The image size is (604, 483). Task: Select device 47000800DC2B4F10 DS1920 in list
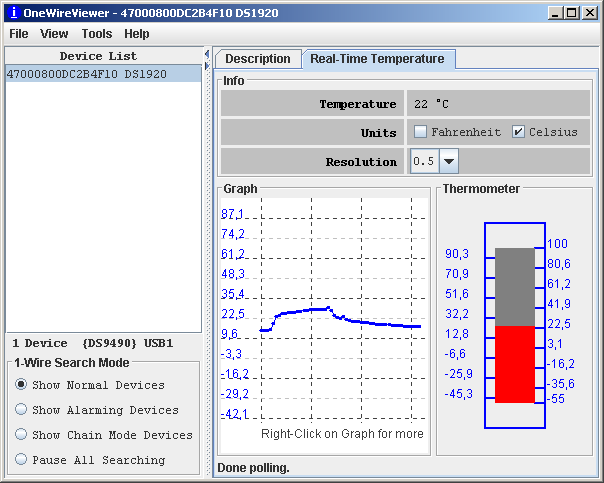[x=103, y=74]
